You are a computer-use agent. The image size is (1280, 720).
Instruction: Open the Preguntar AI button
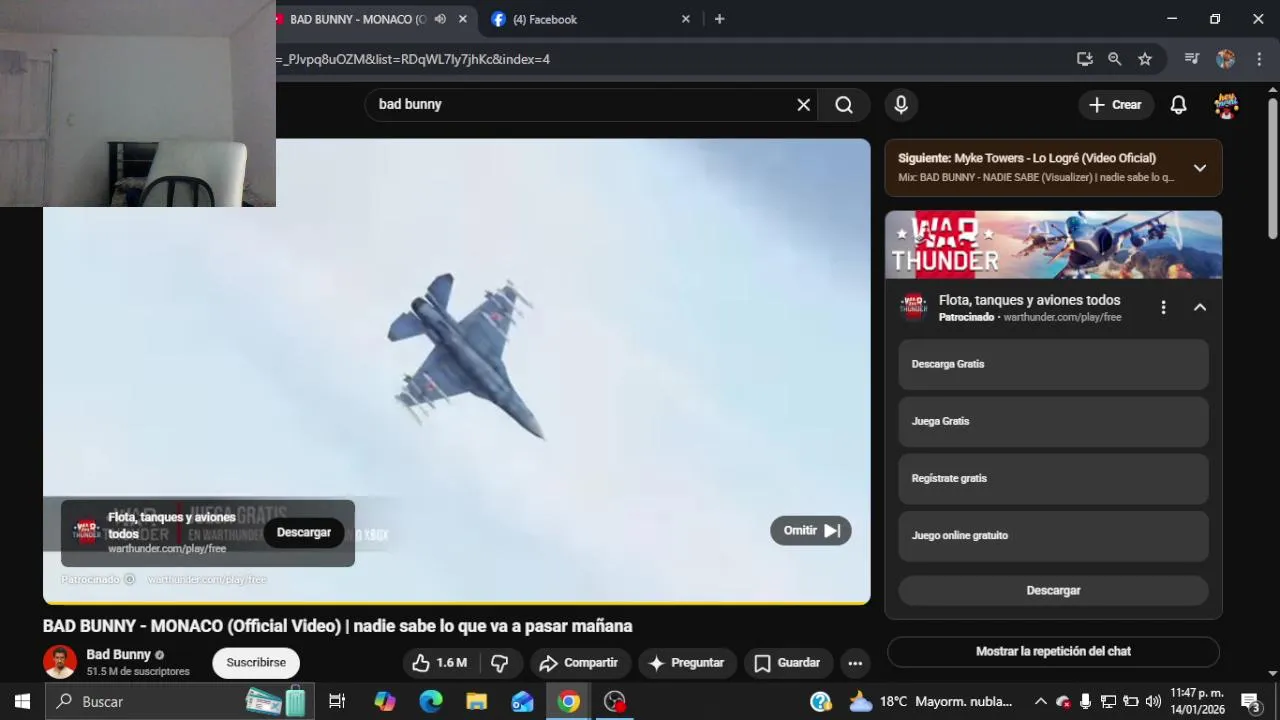click(x=686, y=663)
